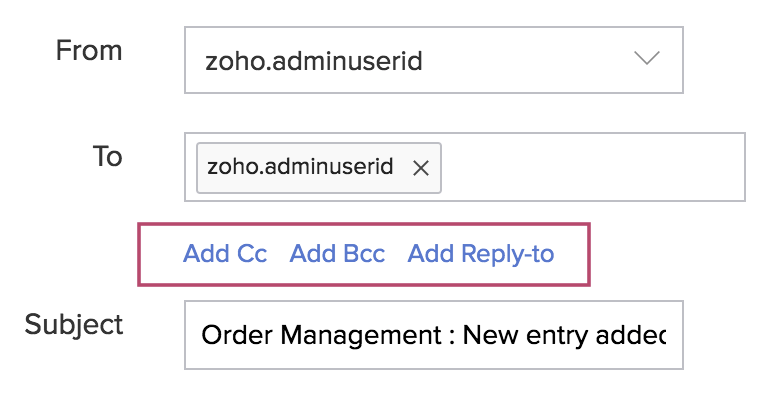
Task: Click zoho.adminuserid text inside the From dropdown
Action: (314, 62)
